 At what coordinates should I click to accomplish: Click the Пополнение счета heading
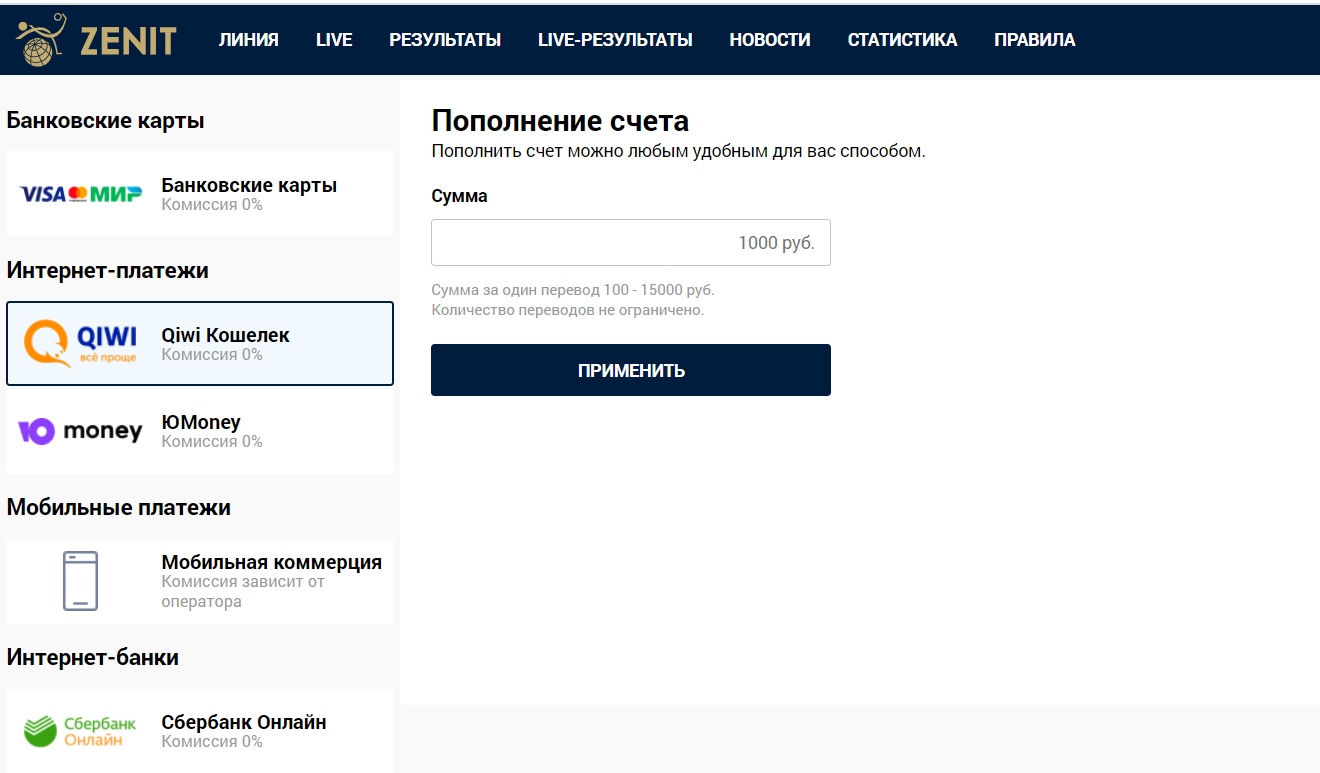(x=560, y=122)
